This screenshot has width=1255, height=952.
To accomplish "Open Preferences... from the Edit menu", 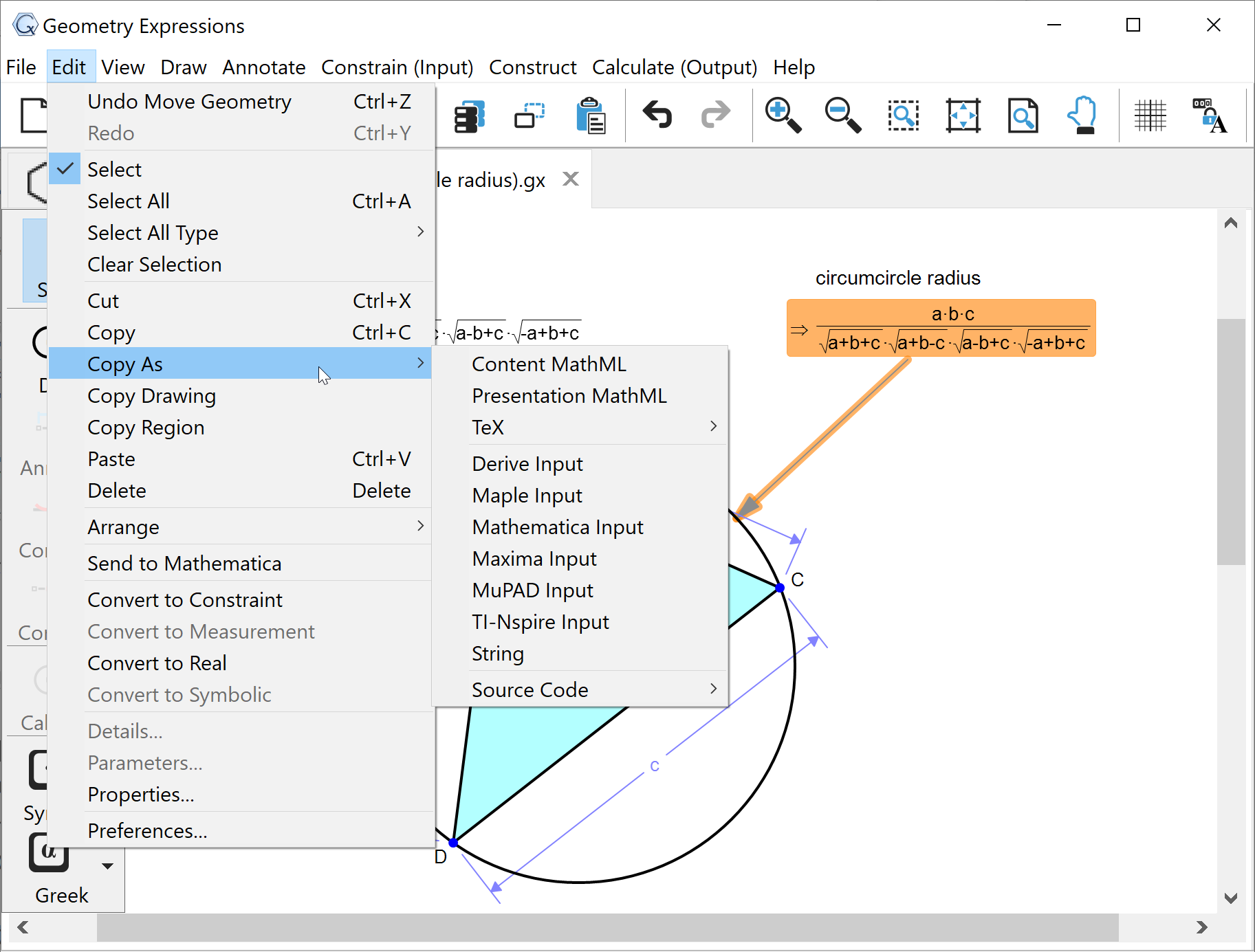I will click(147, 831).
